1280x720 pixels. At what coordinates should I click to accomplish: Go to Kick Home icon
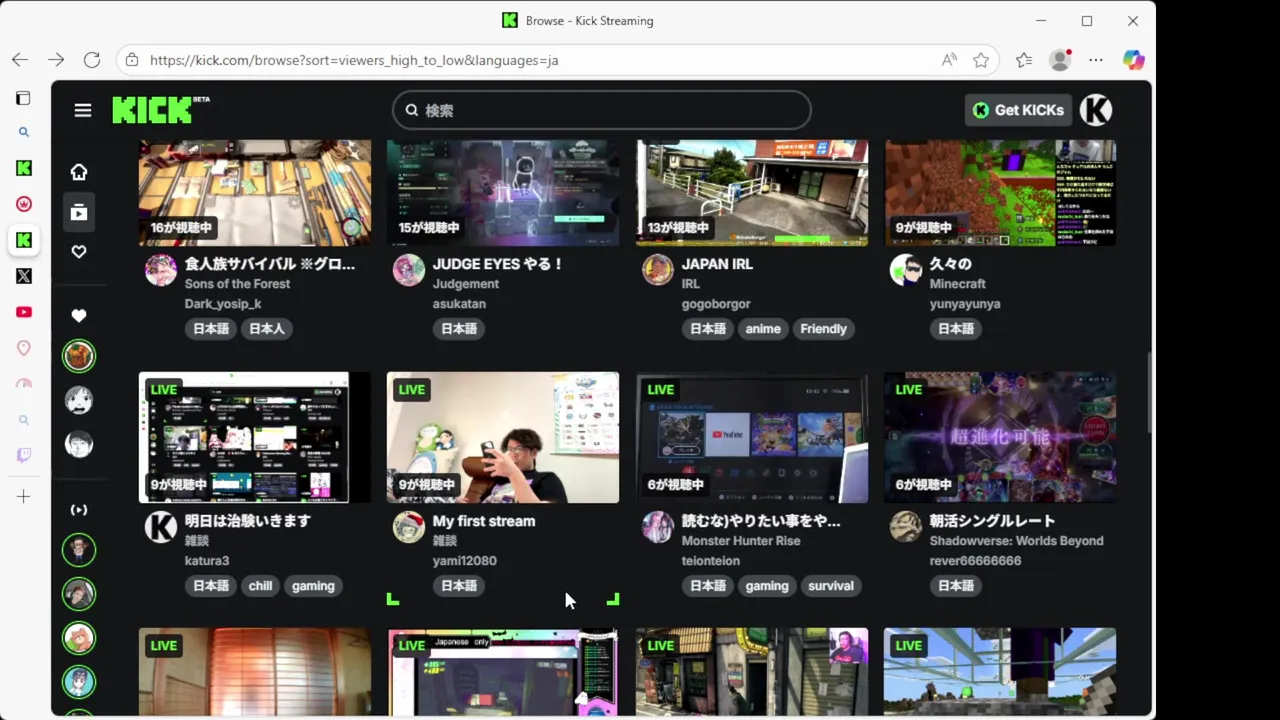(79, 172)
